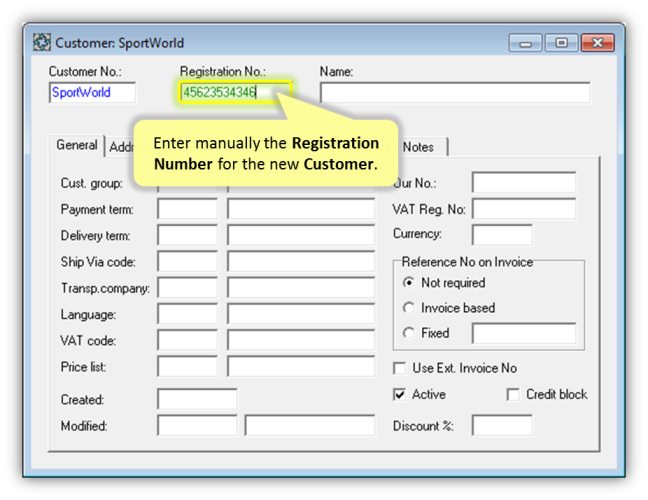
Task: Click the Fixed reference number input field
Action: [x=524, y=333]
